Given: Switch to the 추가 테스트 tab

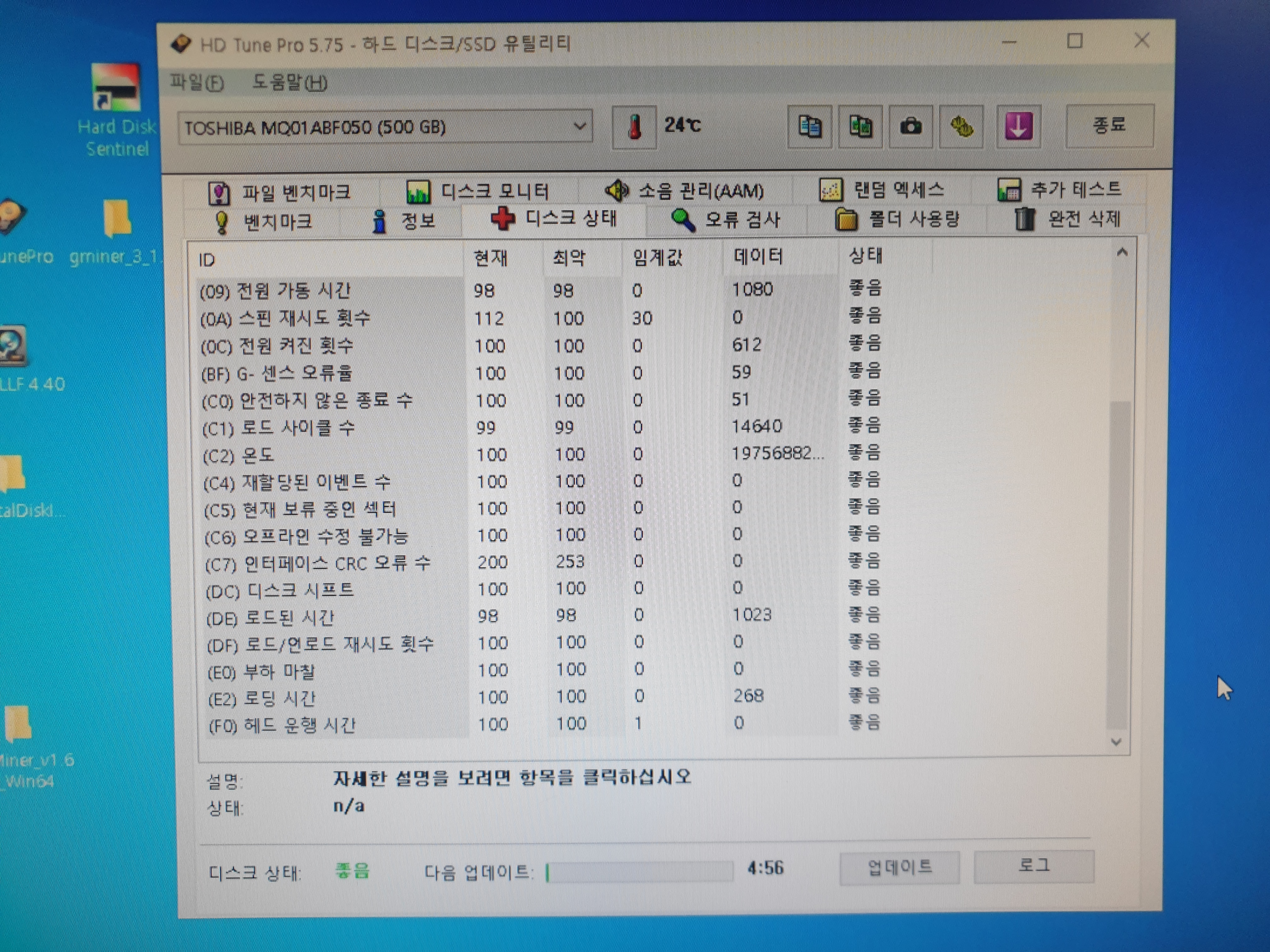Looking at the screenshot, I should pos(1060,189).
